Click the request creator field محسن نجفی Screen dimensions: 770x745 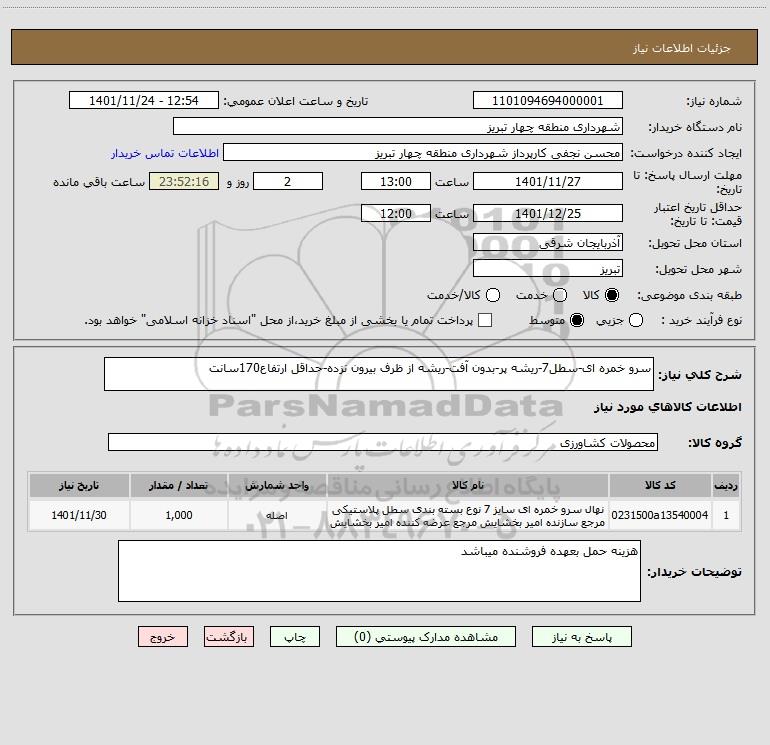tap(423, 153)
